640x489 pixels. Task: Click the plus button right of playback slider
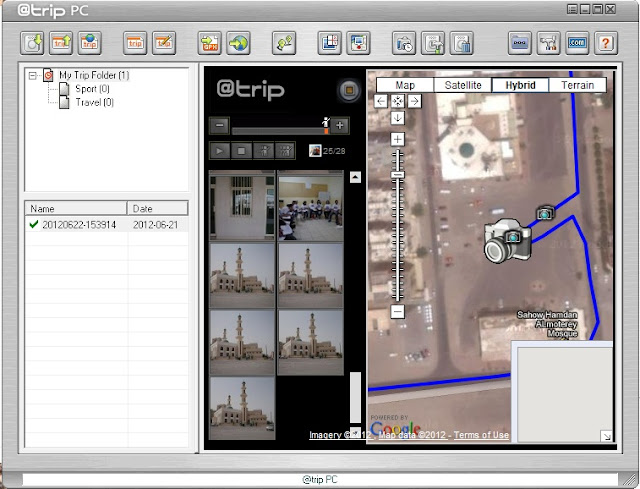[x=340, y=125]
